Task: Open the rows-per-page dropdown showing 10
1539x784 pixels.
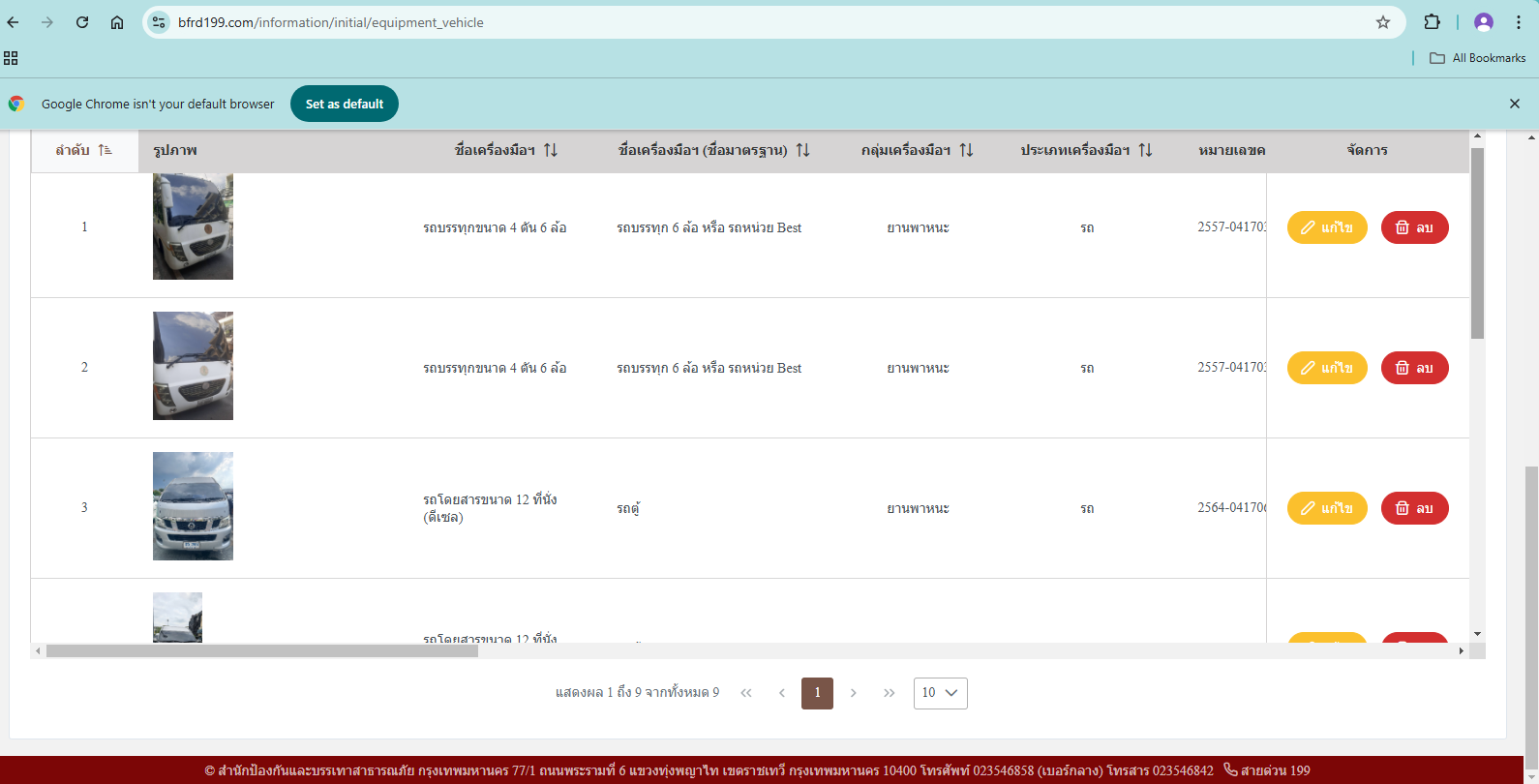Action: coord(940,693)
